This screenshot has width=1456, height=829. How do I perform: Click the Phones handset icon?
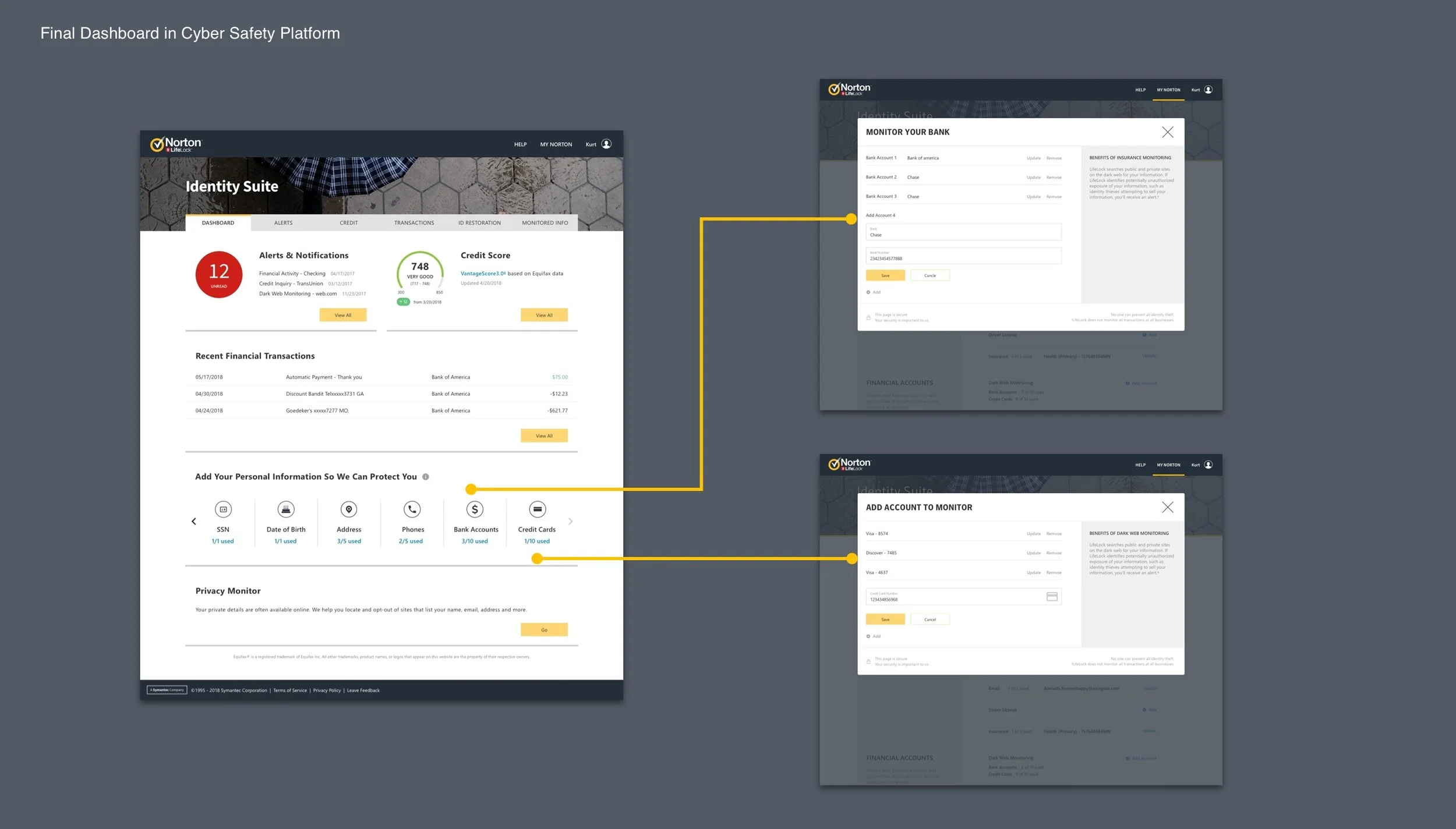(412, 509)
